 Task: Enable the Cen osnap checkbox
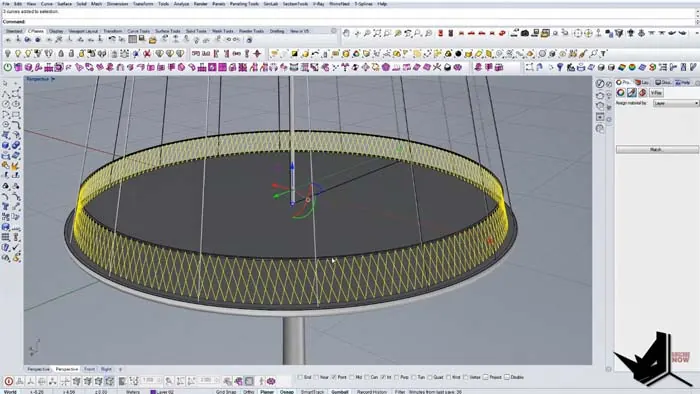367,377
